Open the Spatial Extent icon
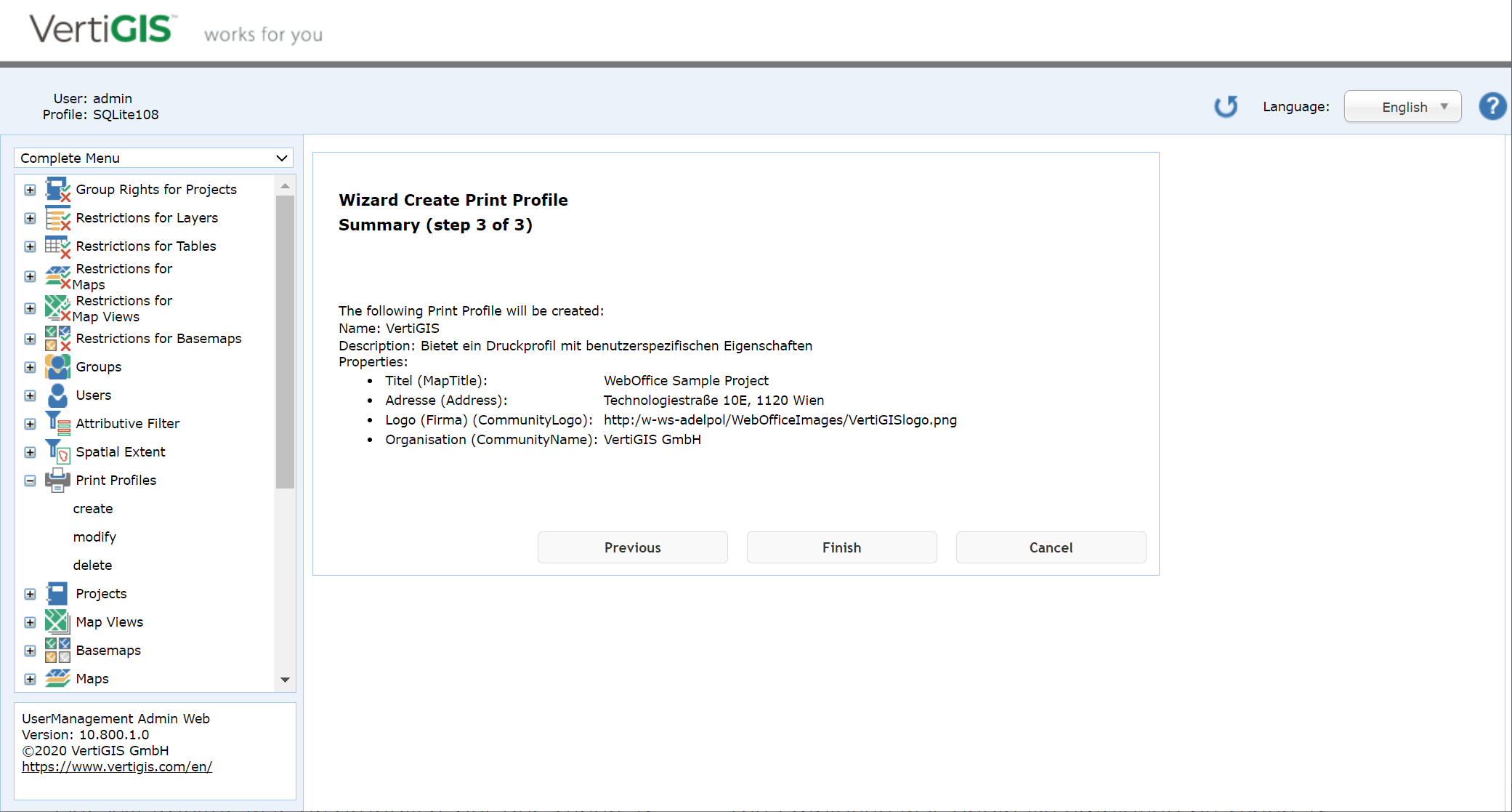The image size is (1512, 812). pyautogui.click(x=57, y=451)
